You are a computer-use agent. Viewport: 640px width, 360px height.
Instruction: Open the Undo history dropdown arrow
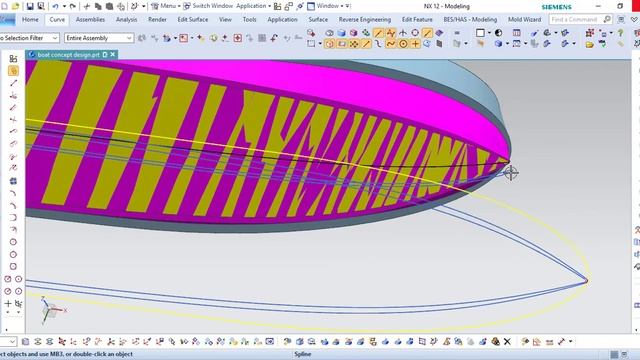64,6
